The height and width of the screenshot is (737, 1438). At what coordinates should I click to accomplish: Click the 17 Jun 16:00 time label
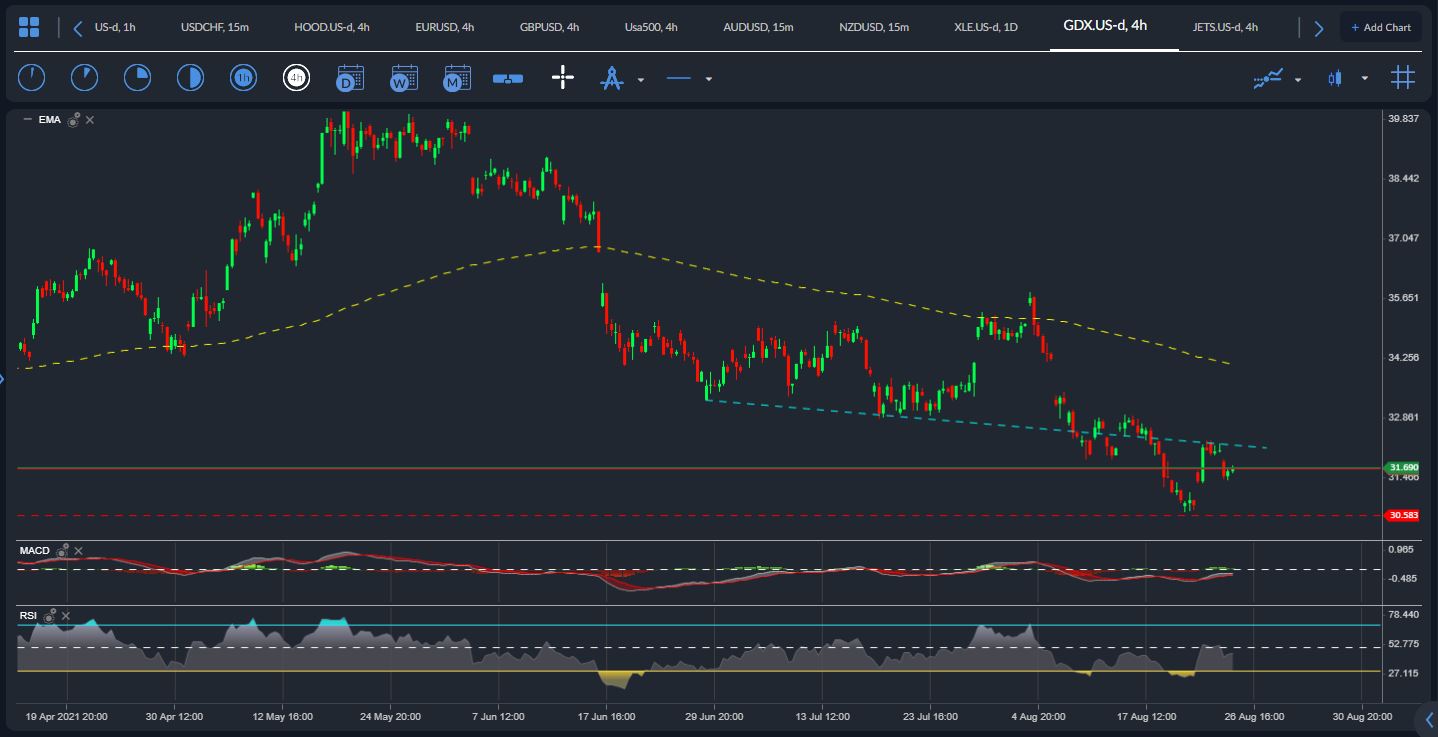click(x=606, y=717)
